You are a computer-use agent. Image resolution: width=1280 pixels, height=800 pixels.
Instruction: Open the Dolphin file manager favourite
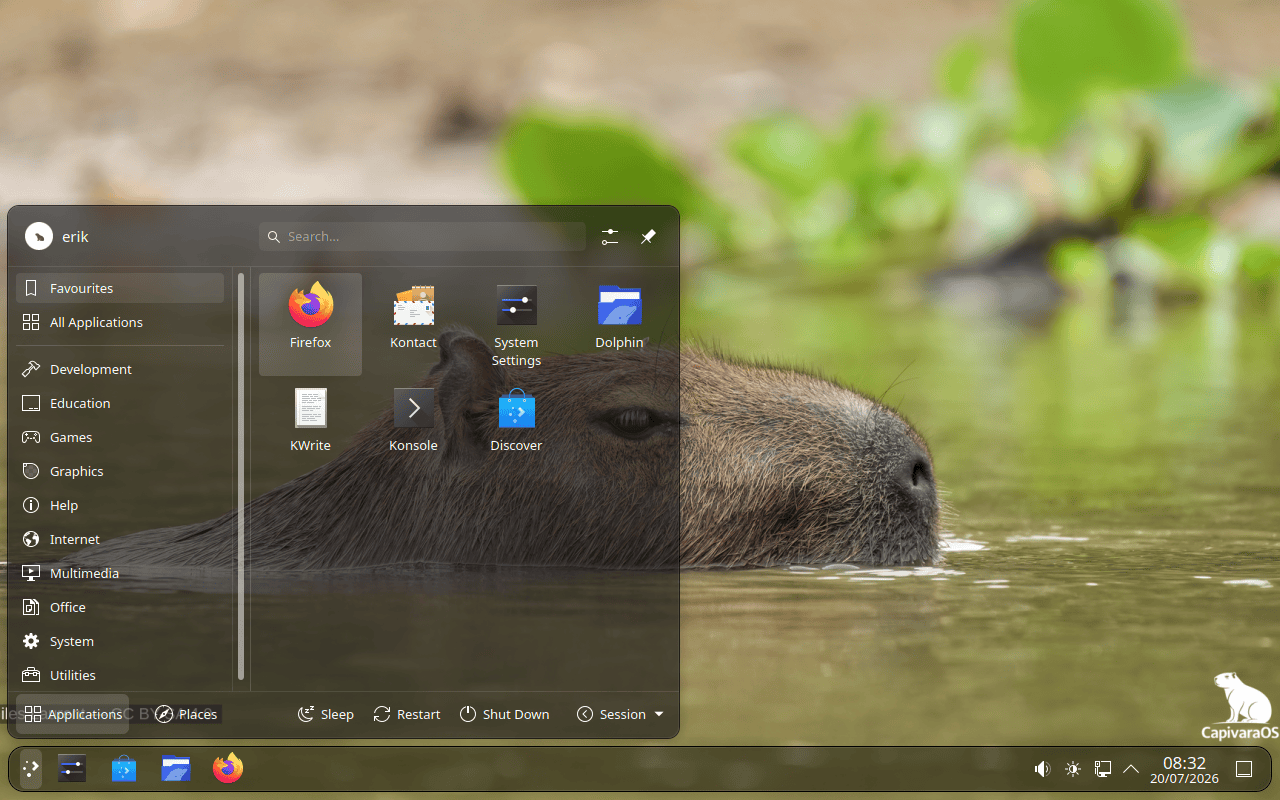619,324
